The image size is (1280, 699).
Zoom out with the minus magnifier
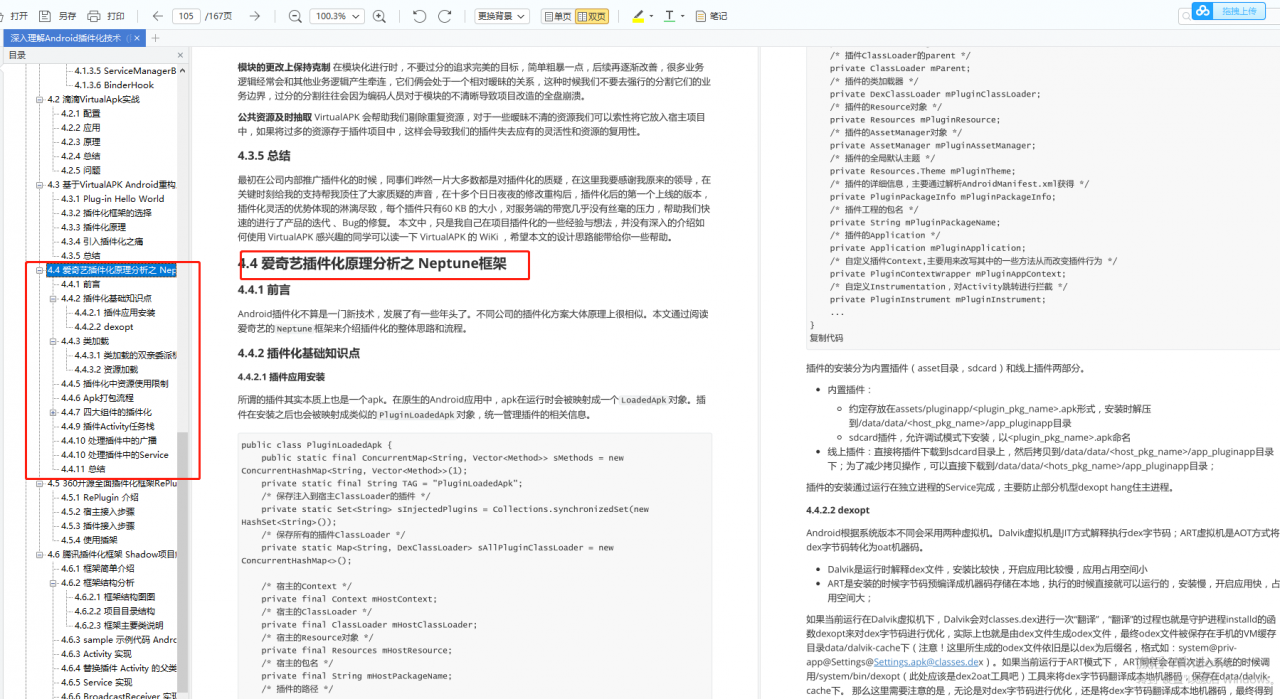(295, 16)
